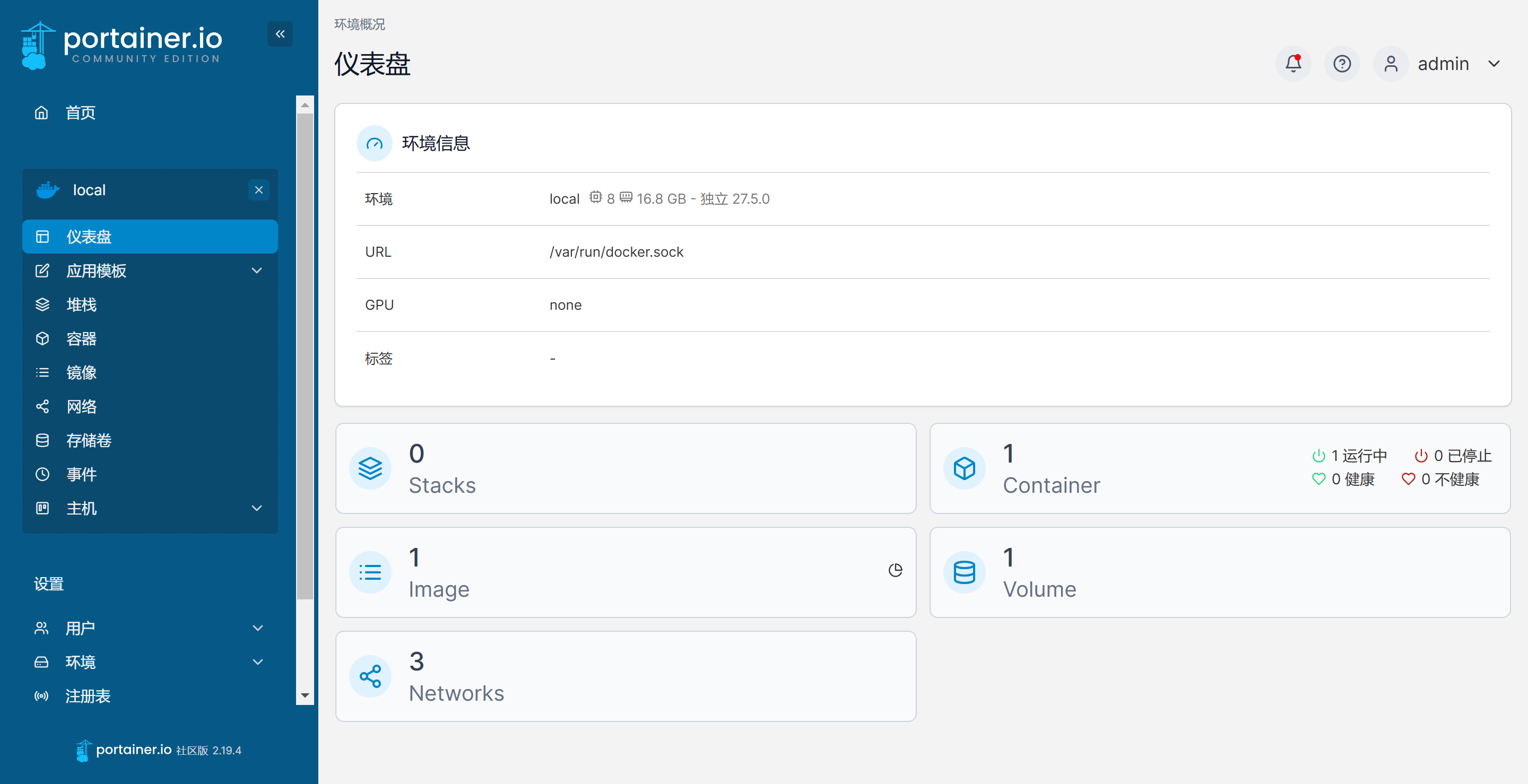Open the admin user dropdown
The height and width of the screenshot is (784, 1528).
pyautogui.click(x=1494, y=64)
